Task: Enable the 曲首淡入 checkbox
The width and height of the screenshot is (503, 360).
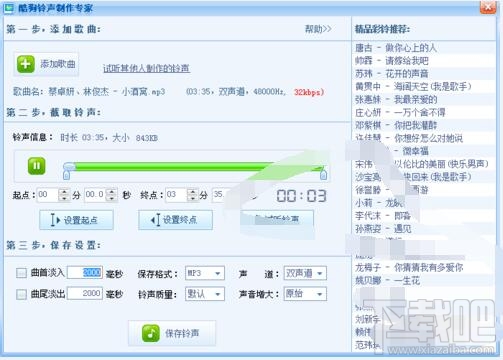Action: point(21,273)
